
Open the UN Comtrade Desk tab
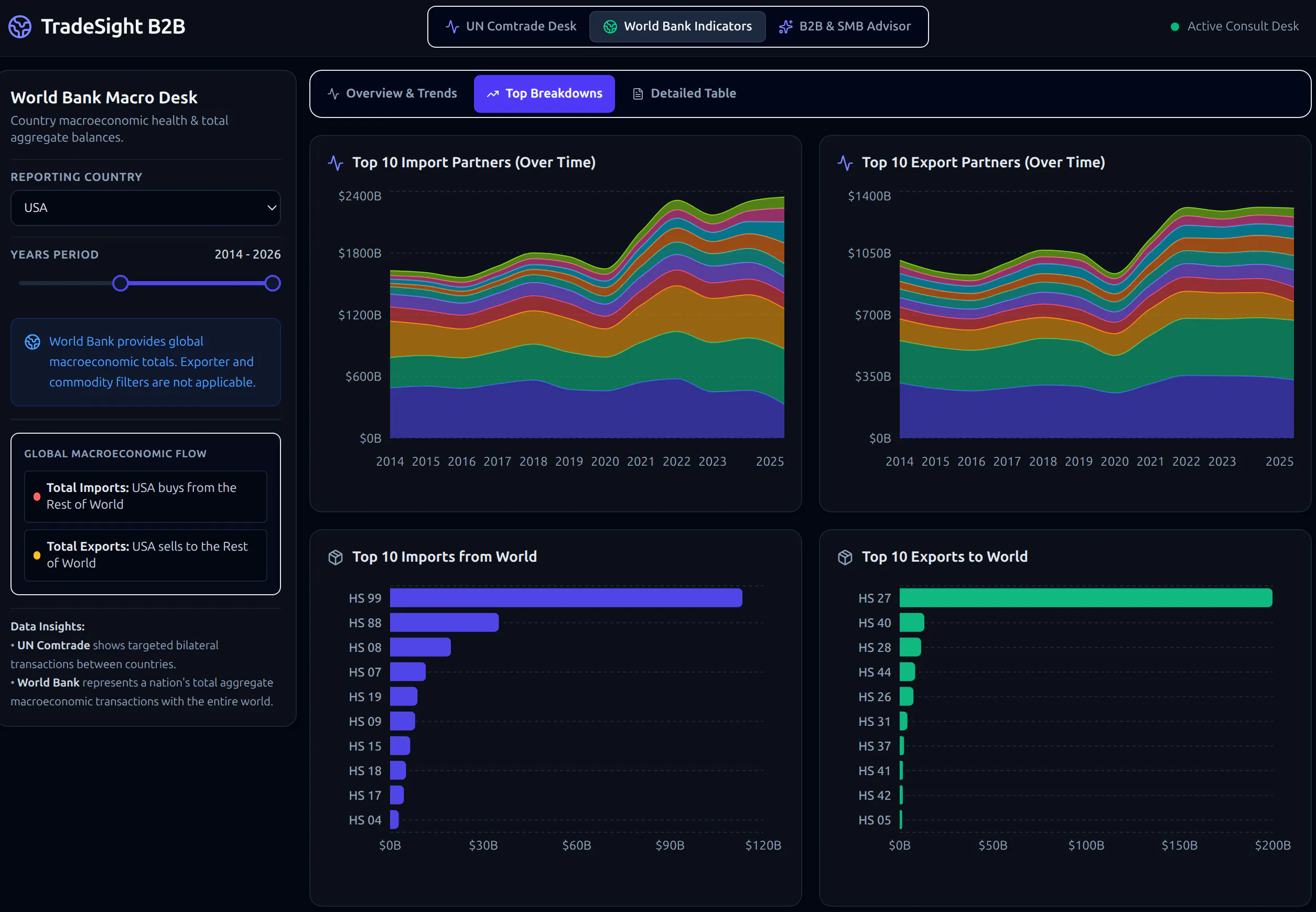tap(511, 27)
